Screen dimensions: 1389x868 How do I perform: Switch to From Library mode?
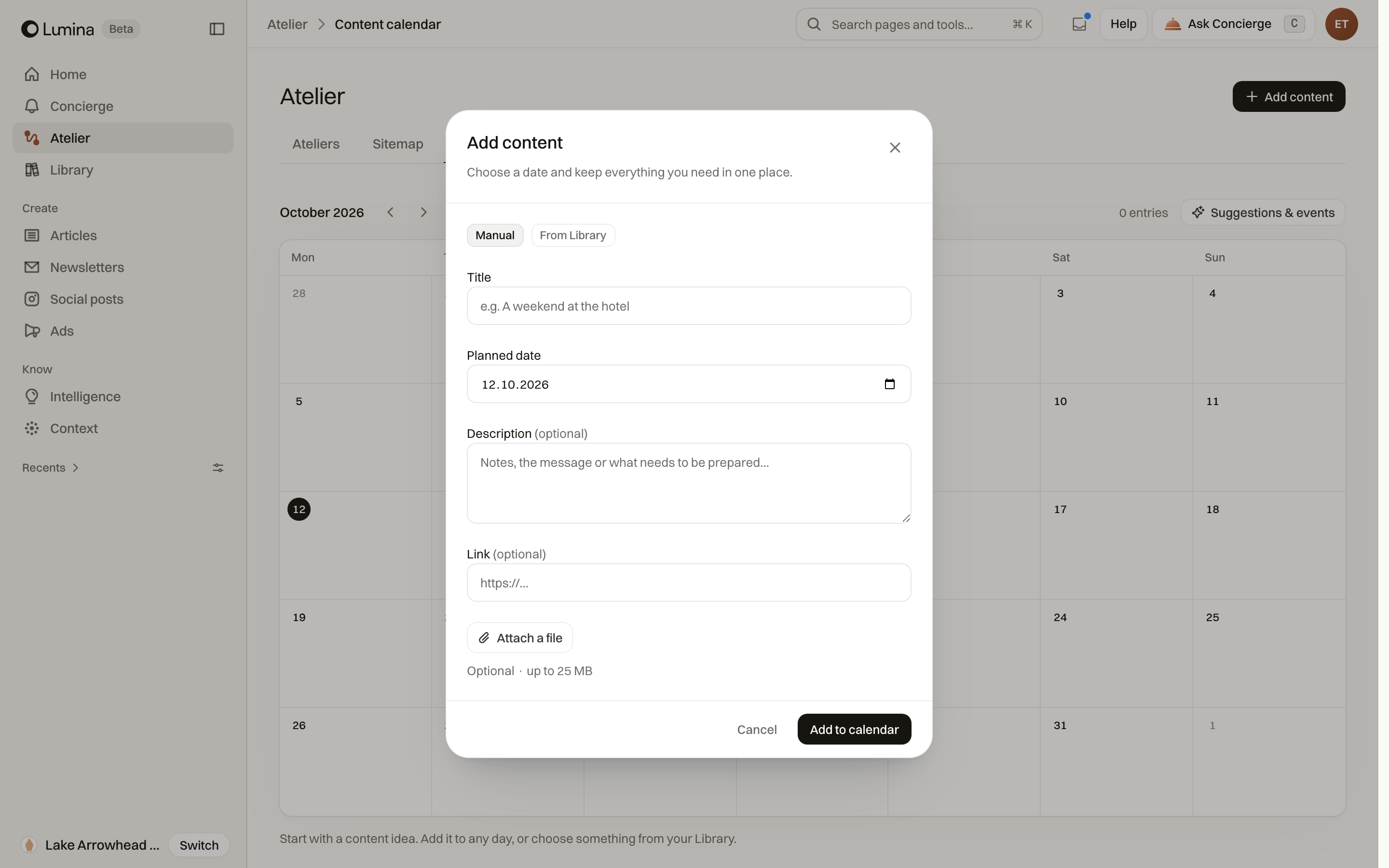[573, 235]
